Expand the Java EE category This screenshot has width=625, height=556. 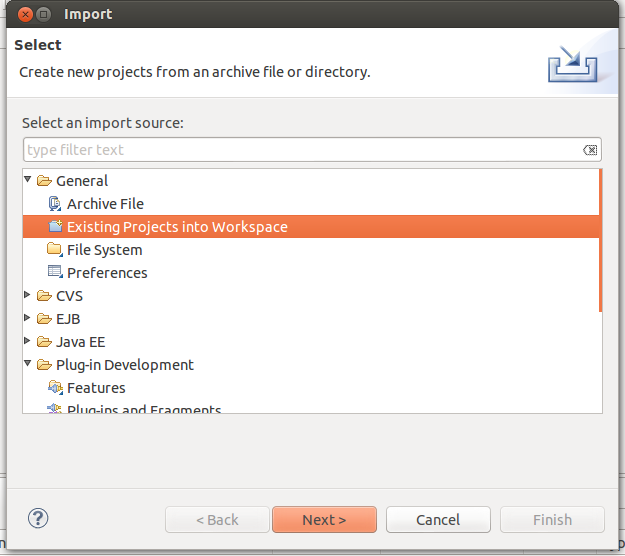point(29,342)
